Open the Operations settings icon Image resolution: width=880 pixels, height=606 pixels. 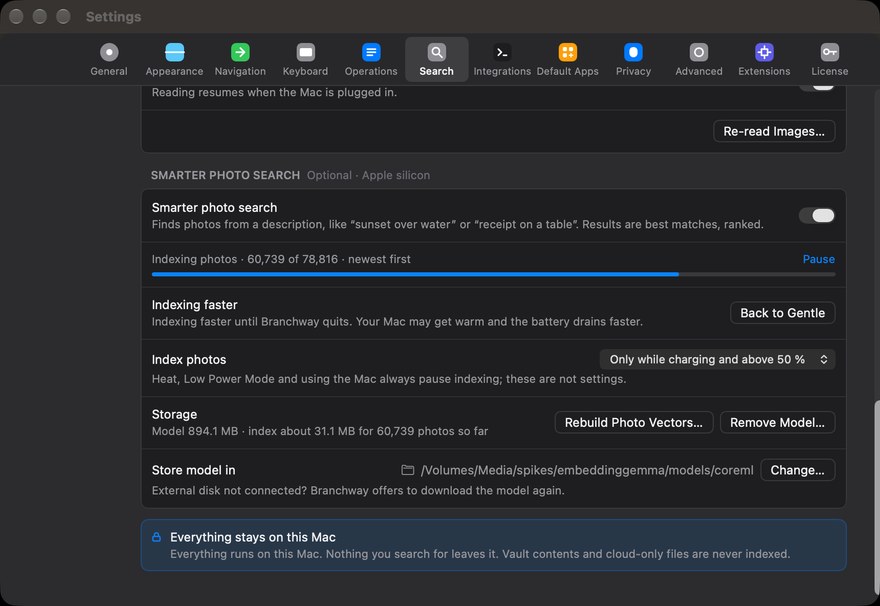371,52
